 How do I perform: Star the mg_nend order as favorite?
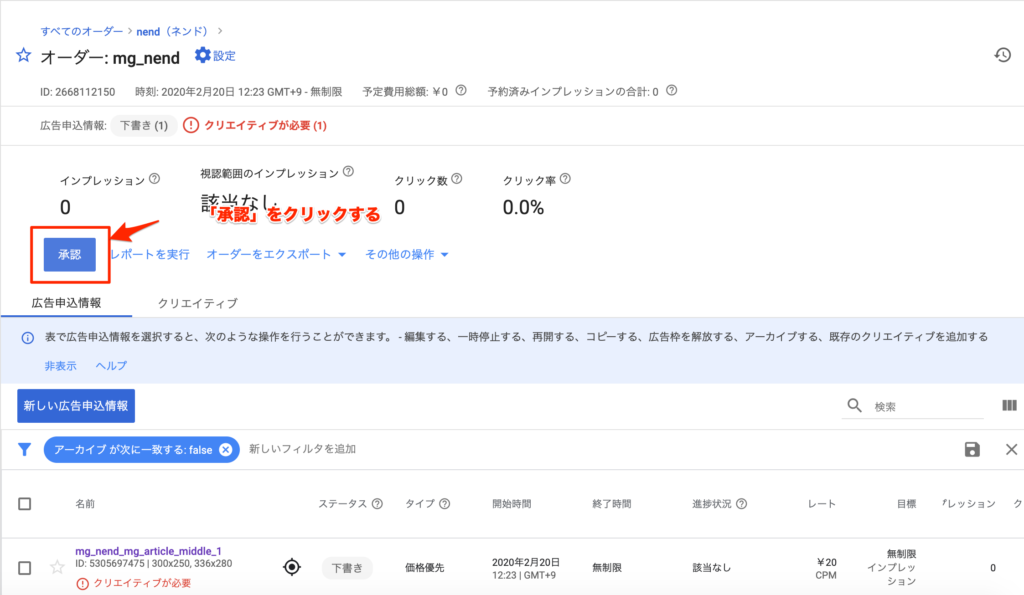click(x=24, y=56)
